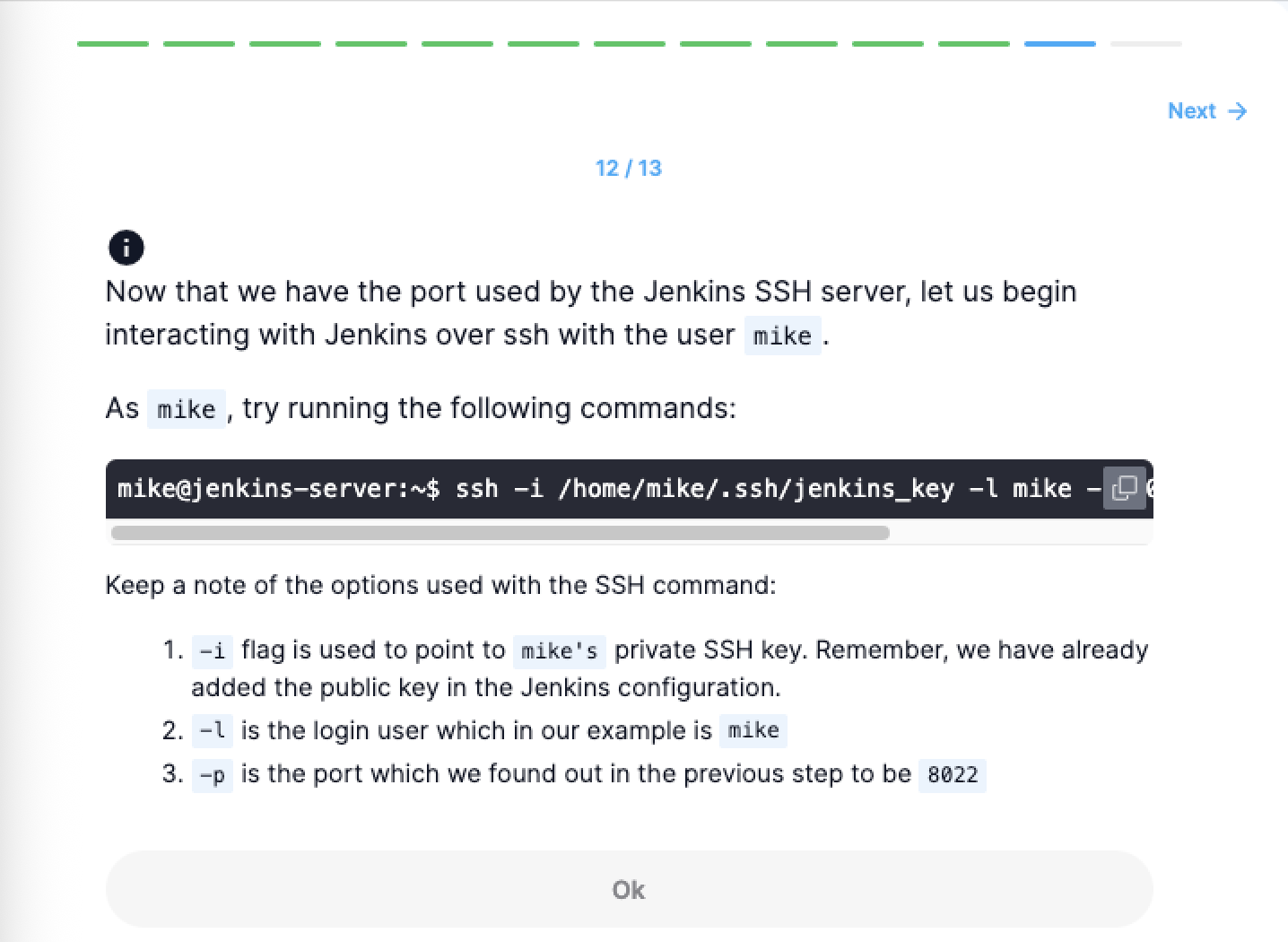Click the last green progress segment
Image resolution: width=1288 pixels, height=942 pixels.
(x=973, y=43)
